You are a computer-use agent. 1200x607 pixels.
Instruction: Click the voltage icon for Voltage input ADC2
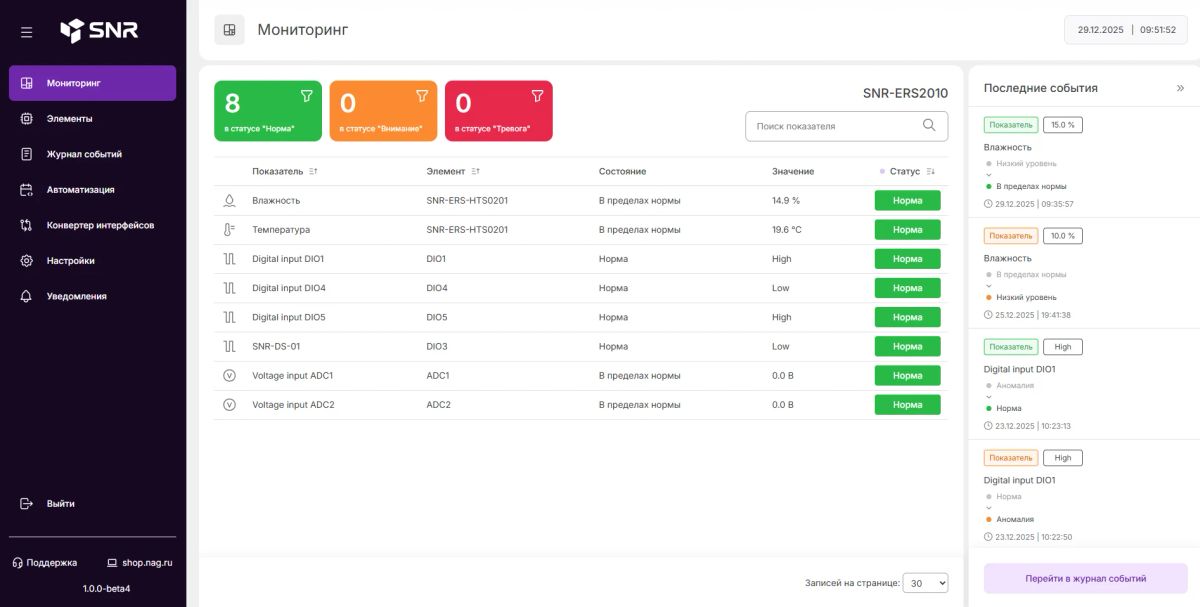click(229, 404)
